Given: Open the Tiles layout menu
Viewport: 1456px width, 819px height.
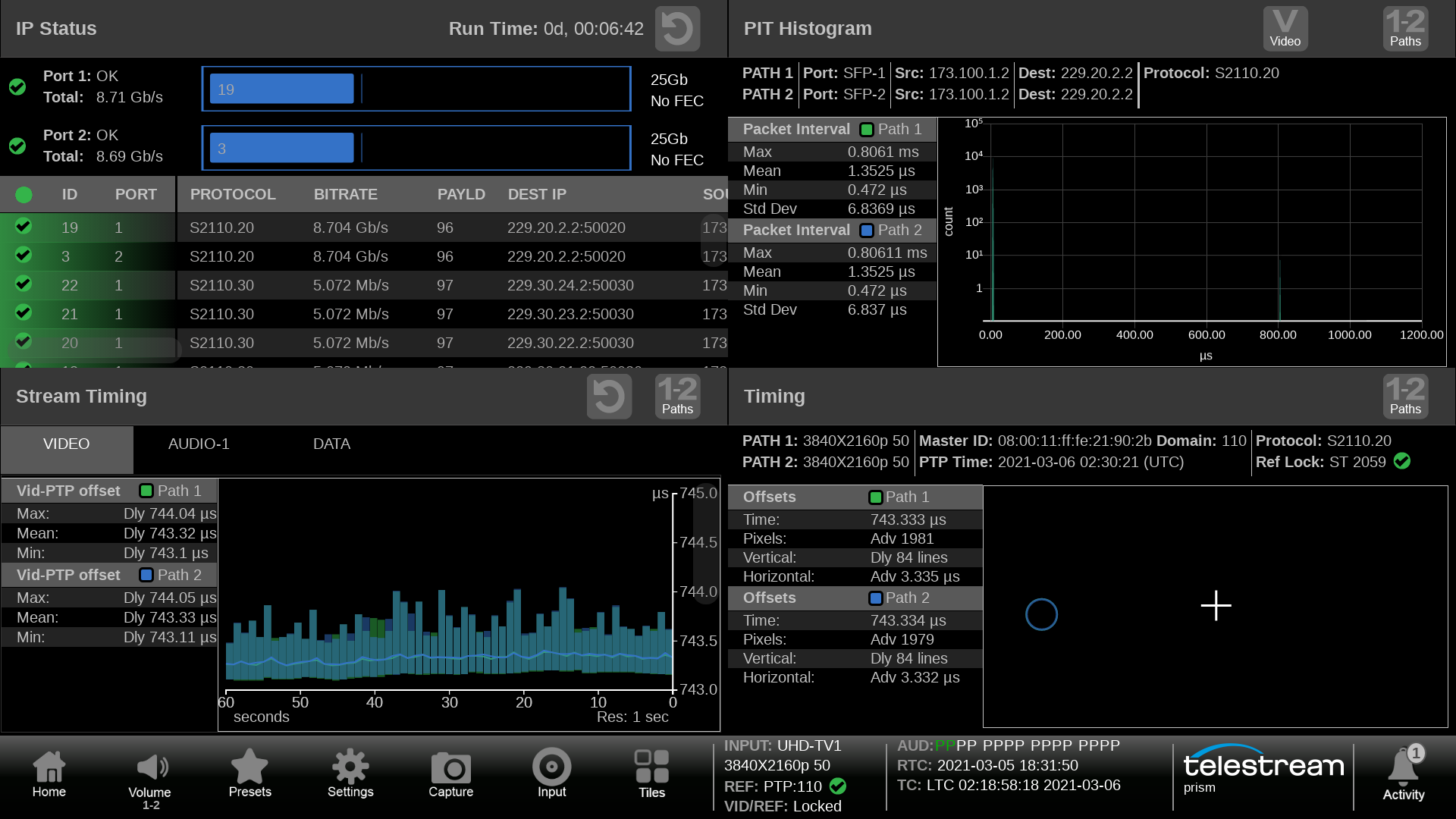Looking at the screenshot, I should coord(651,774).
